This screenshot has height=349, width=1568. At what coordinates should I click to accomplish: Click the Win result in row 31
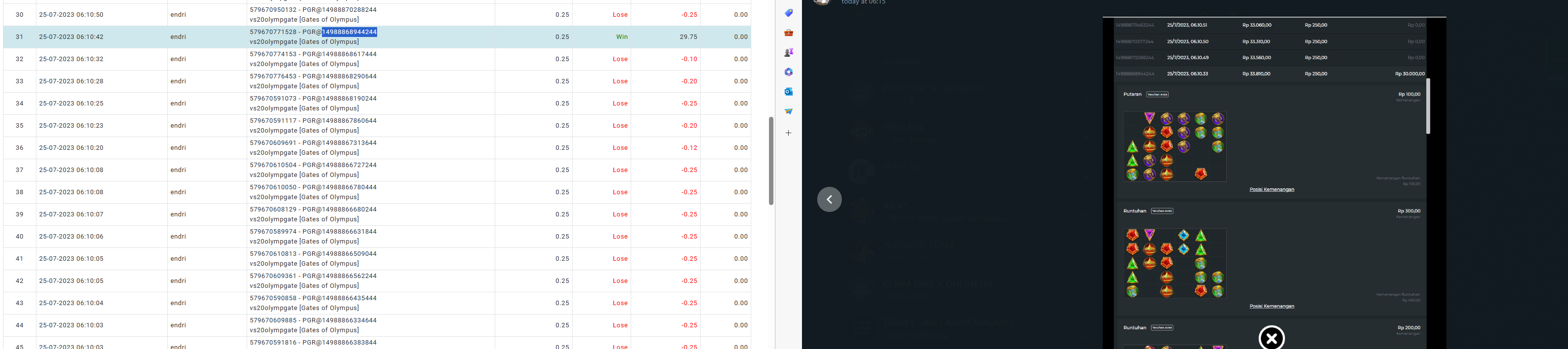(621, 36)
